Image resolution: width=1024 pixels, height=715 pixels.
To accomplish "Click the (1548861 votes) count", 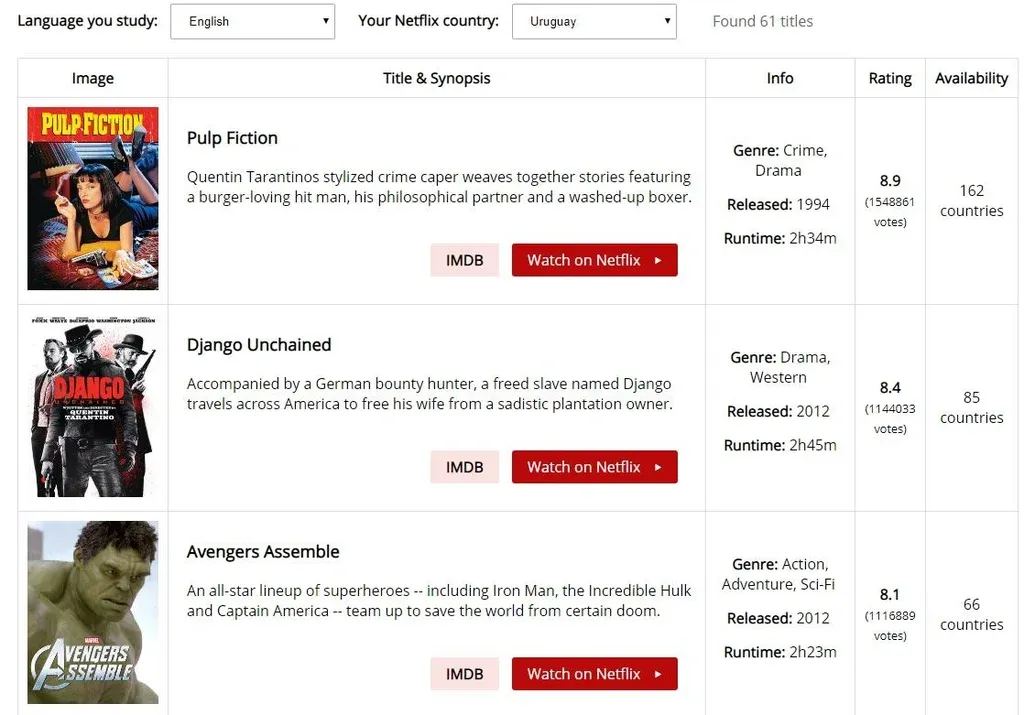I will tap(890, 212).
